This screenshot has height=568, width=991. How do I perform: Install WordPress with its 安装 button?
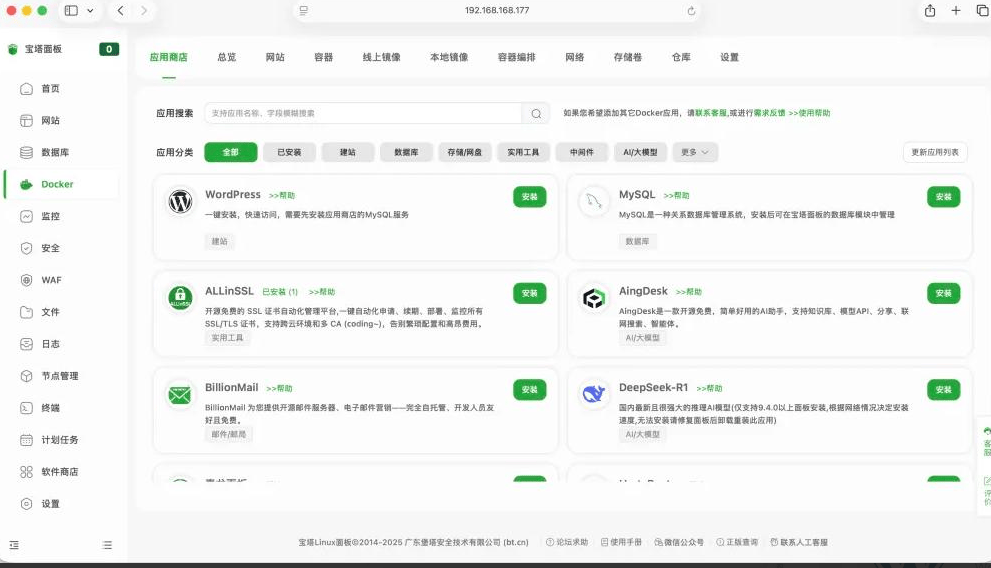click(x=530, y=197)
